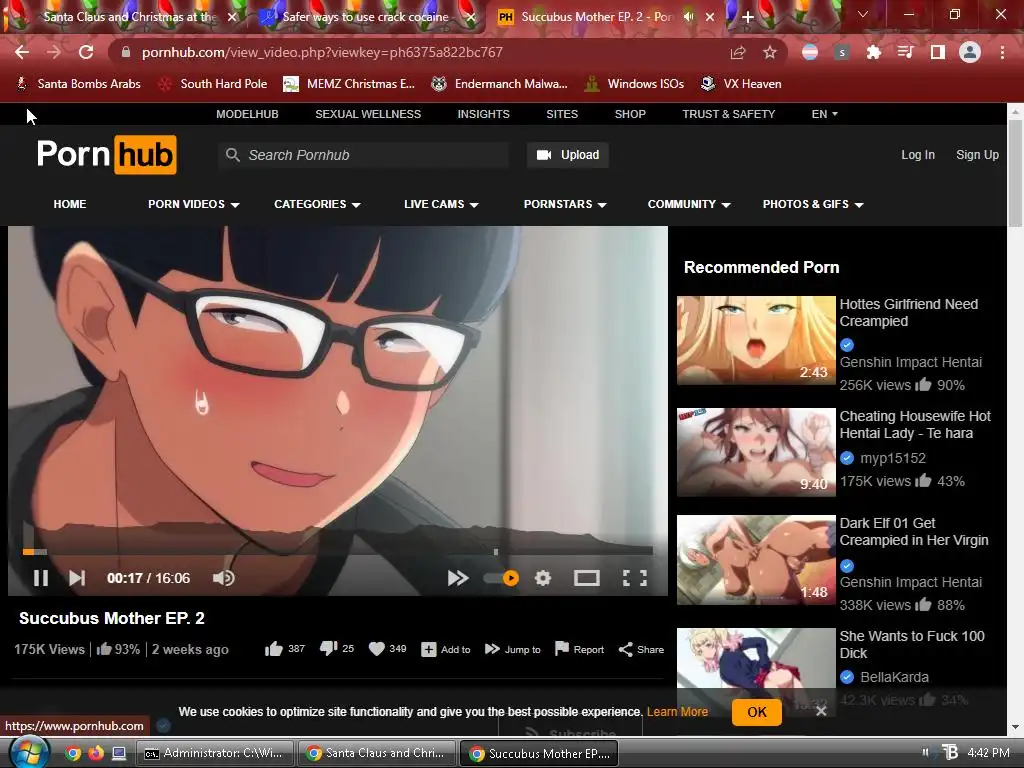Viewport: 1024px width, 768px height.
Task: Accept cookies with the OK button
Action: pyautogui.click(x=757, y=712)
